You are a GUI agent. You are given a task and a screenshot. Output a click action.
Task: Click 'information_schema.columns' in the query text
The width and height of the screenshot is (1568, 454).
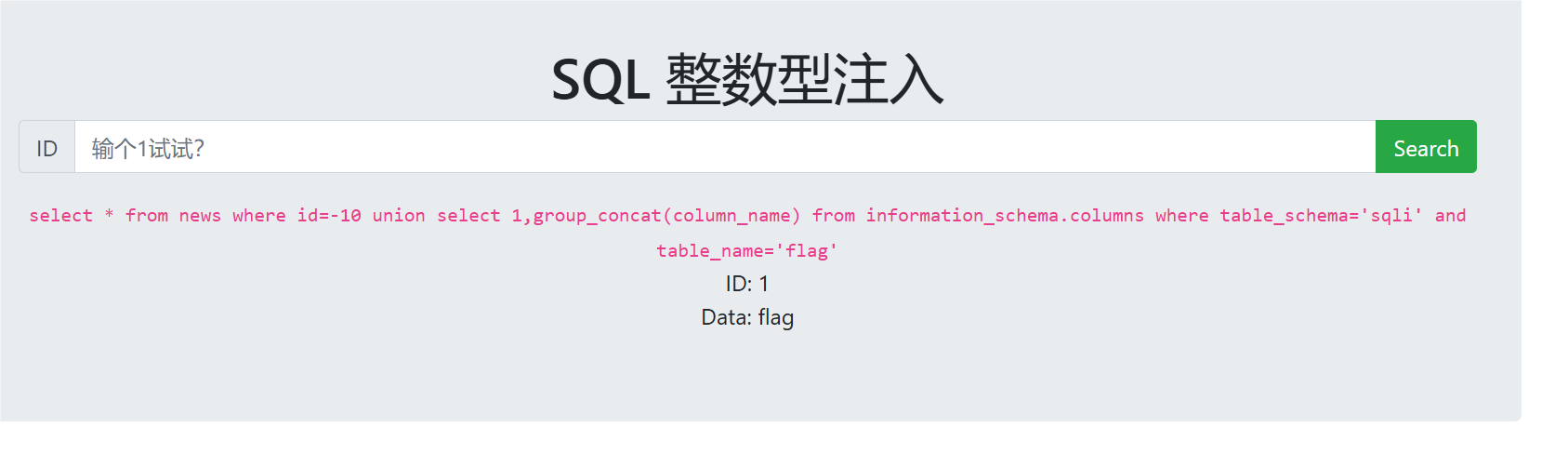pos(1005,216)
